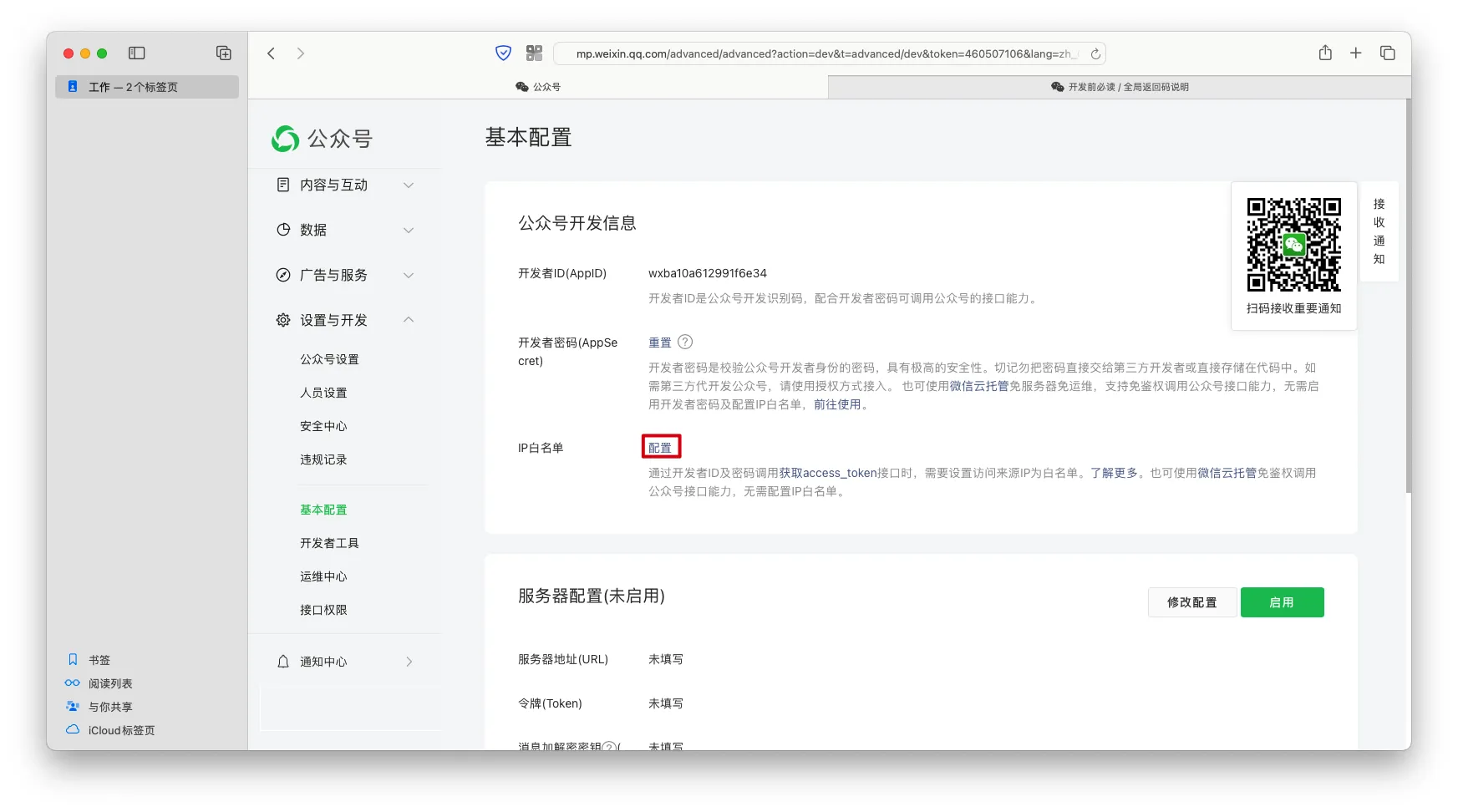
Task: Click the 修改配置 button
Action: coord(1191,602)
